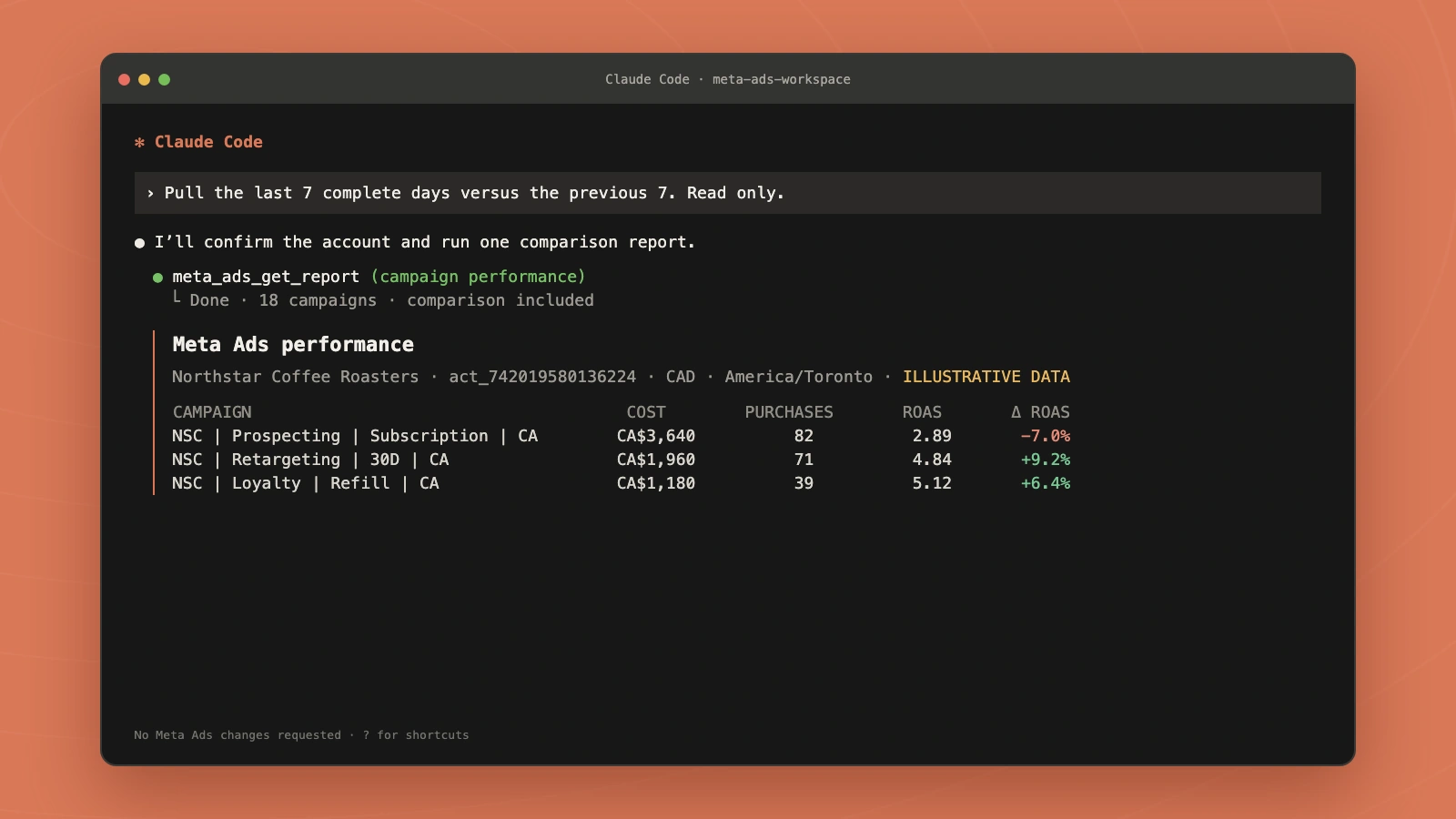
Task: Click the ROAS value 5.12
Action: tap(932, 483)
